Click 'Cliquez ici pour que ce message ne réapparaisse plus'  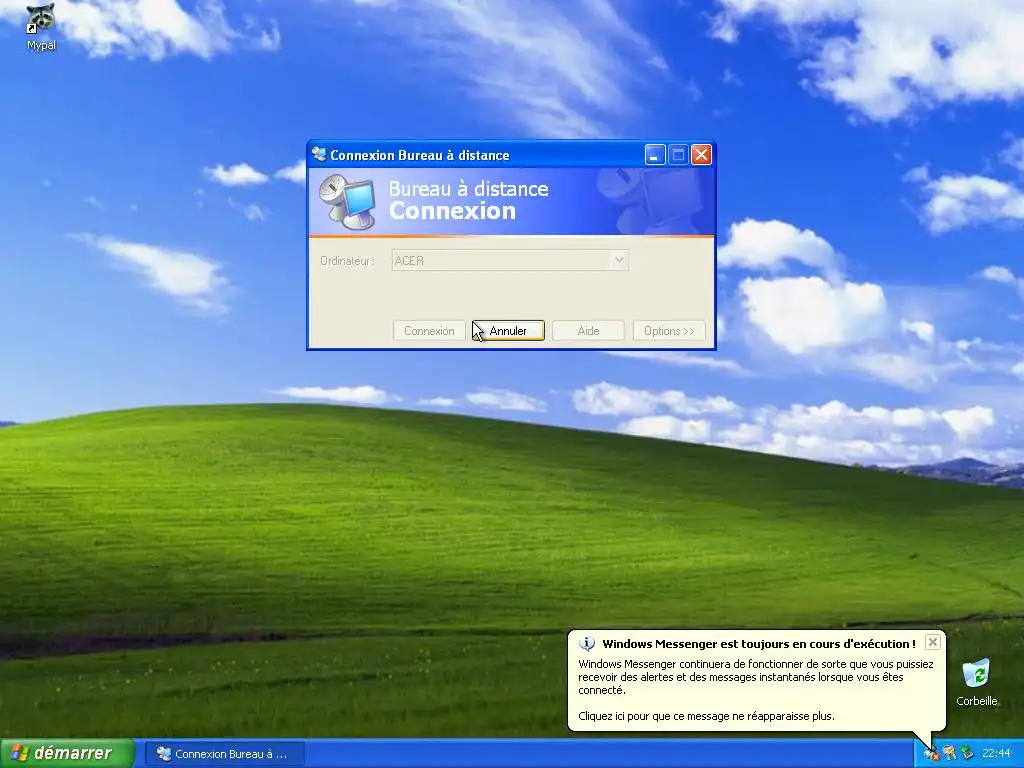706,716
